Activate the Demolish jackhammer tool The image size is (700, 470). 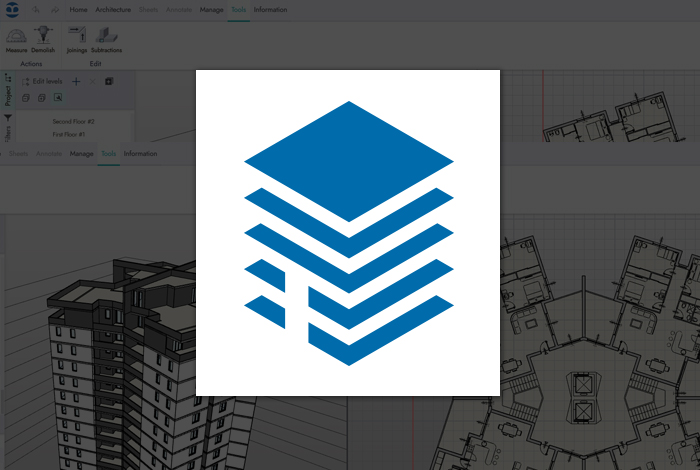coord(43,40)
